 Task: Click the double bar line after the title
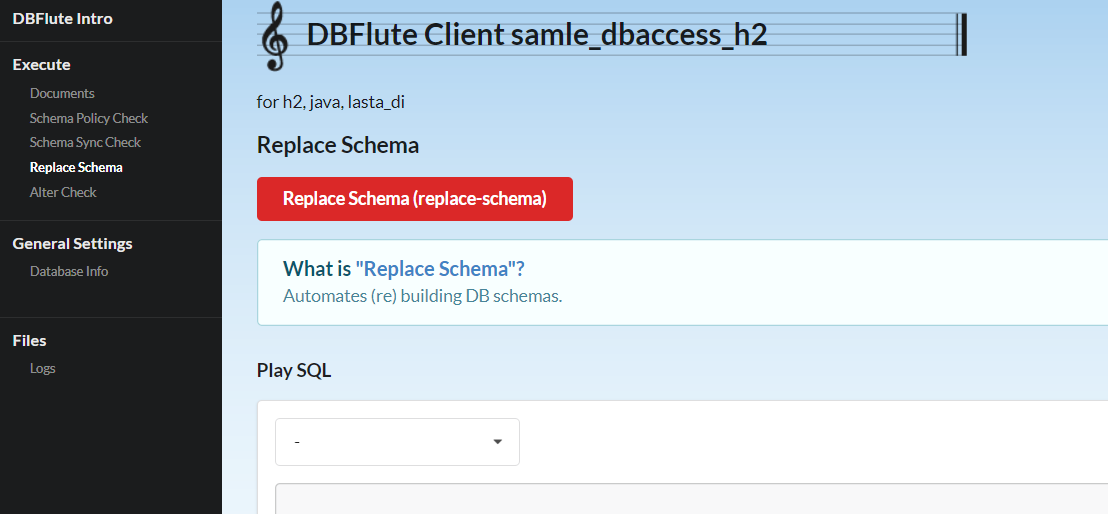coord(961,35)
